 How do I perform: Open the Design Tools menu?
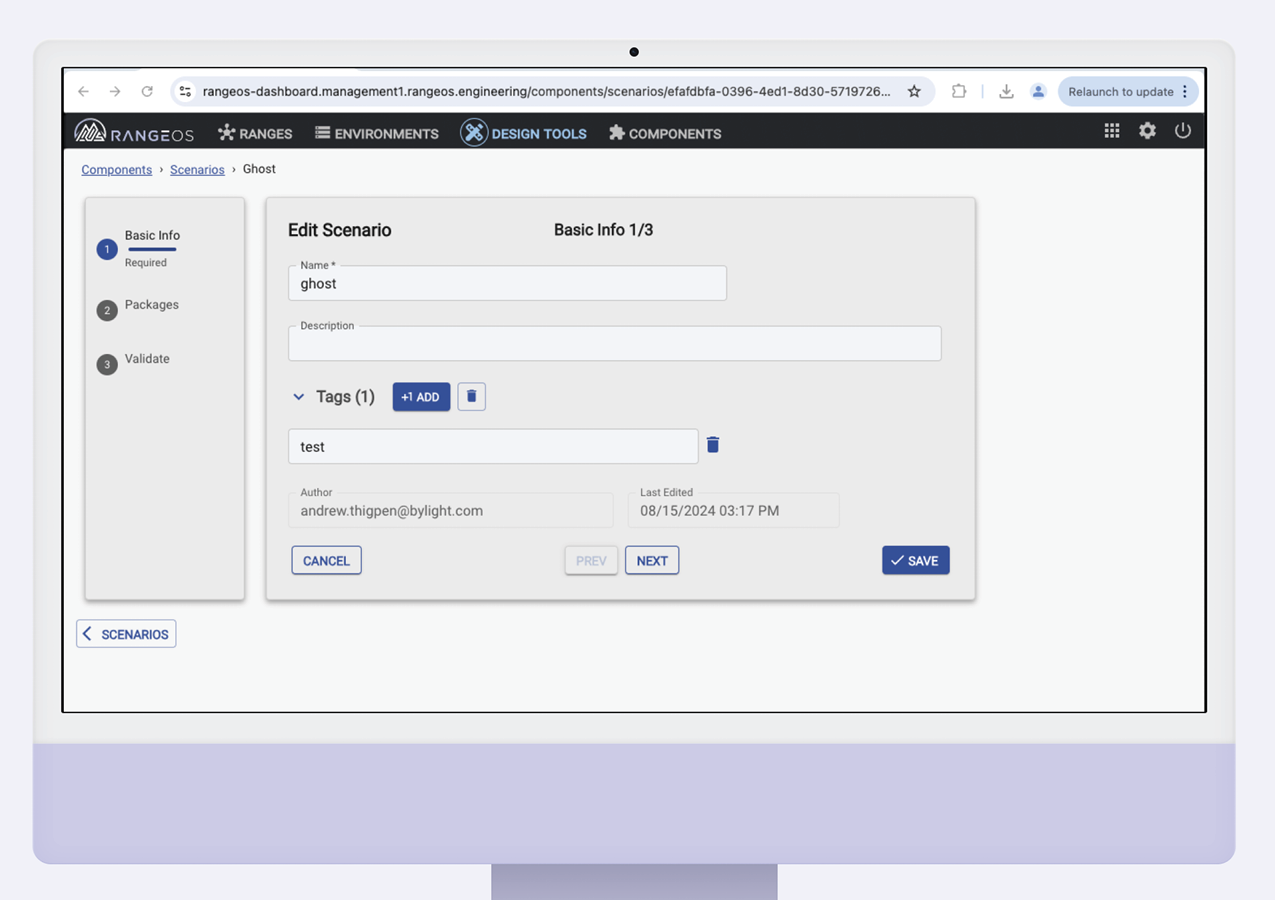pos(523,133)
